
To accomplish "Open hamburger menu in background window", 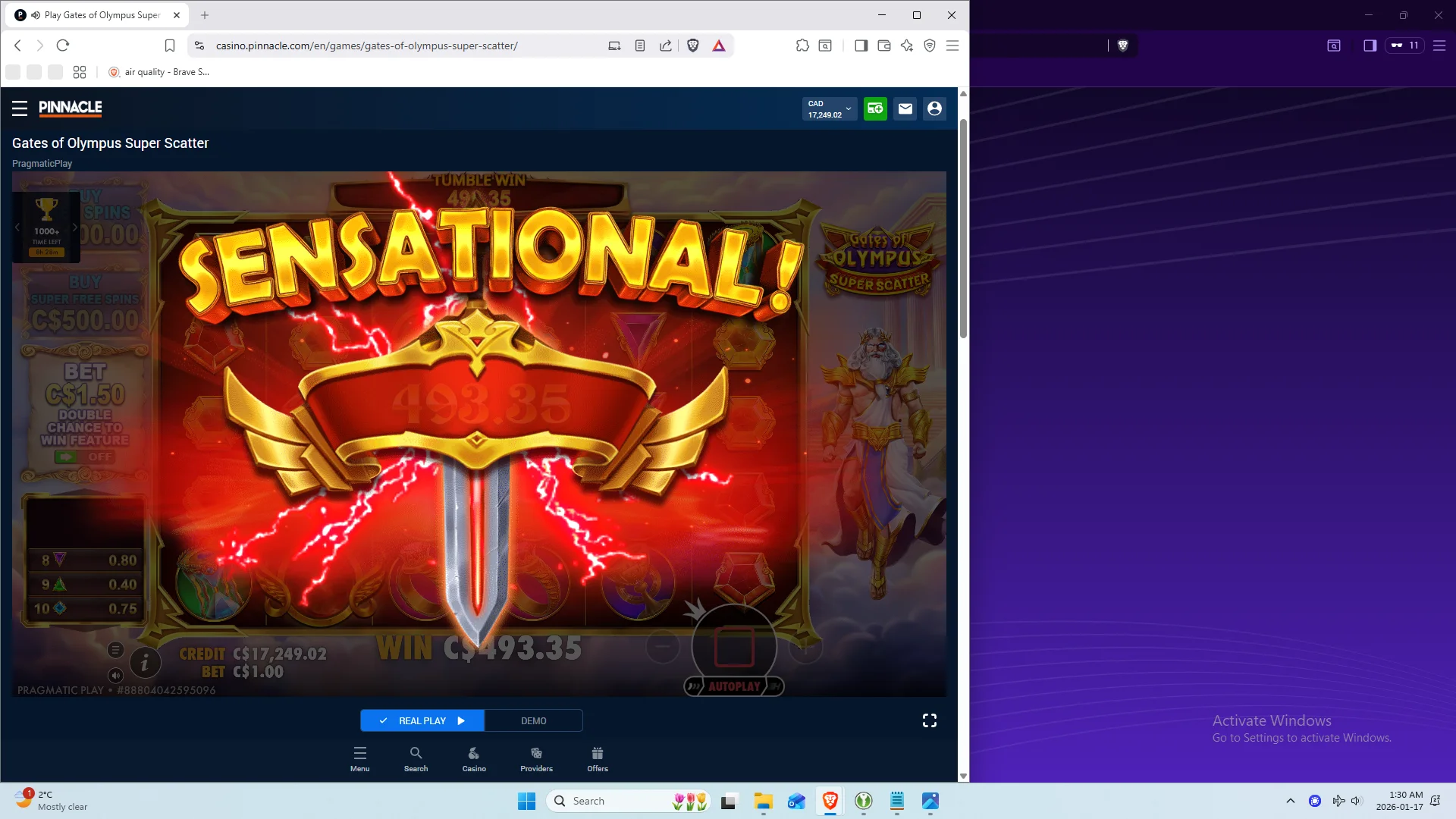I will pos(1439,45).
